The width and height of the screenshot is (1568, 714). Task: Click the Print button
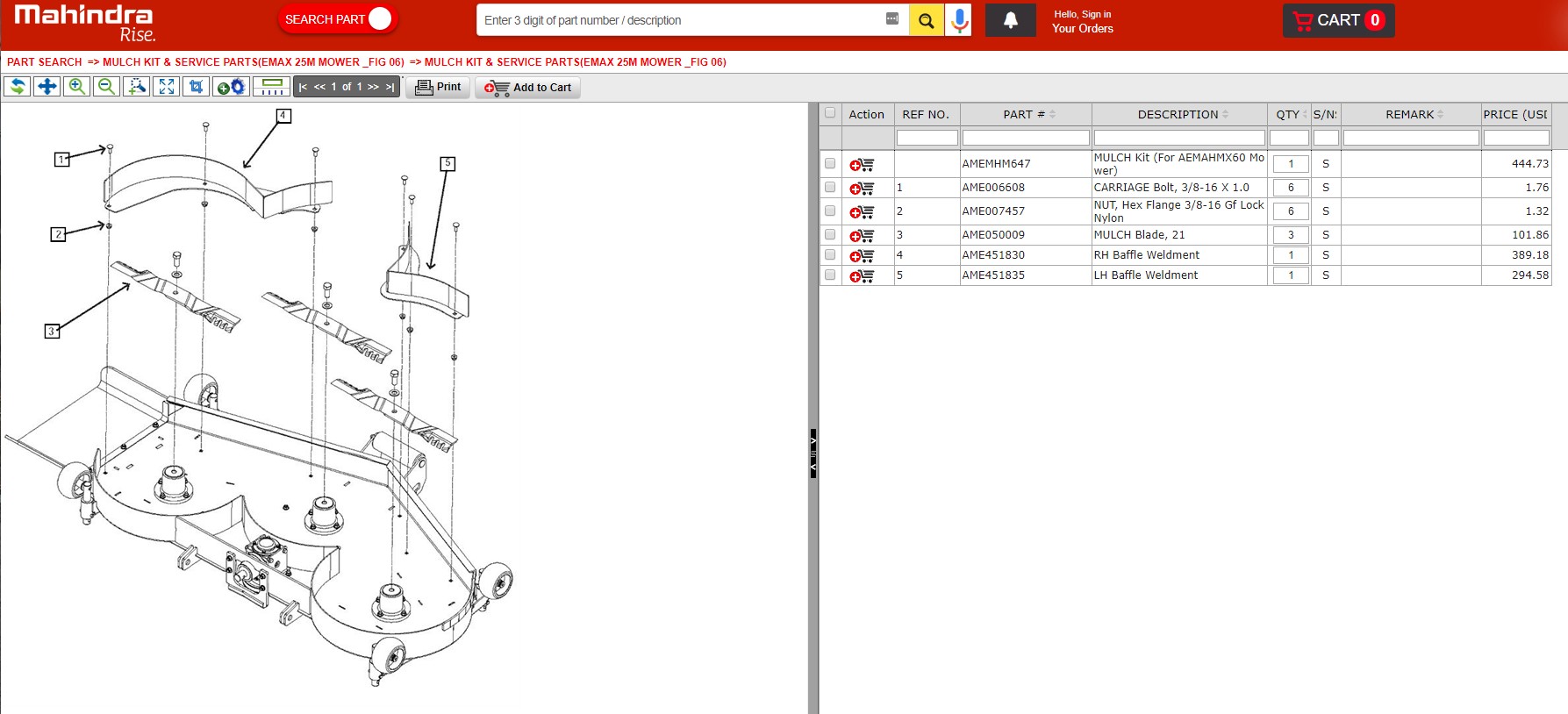438,87
